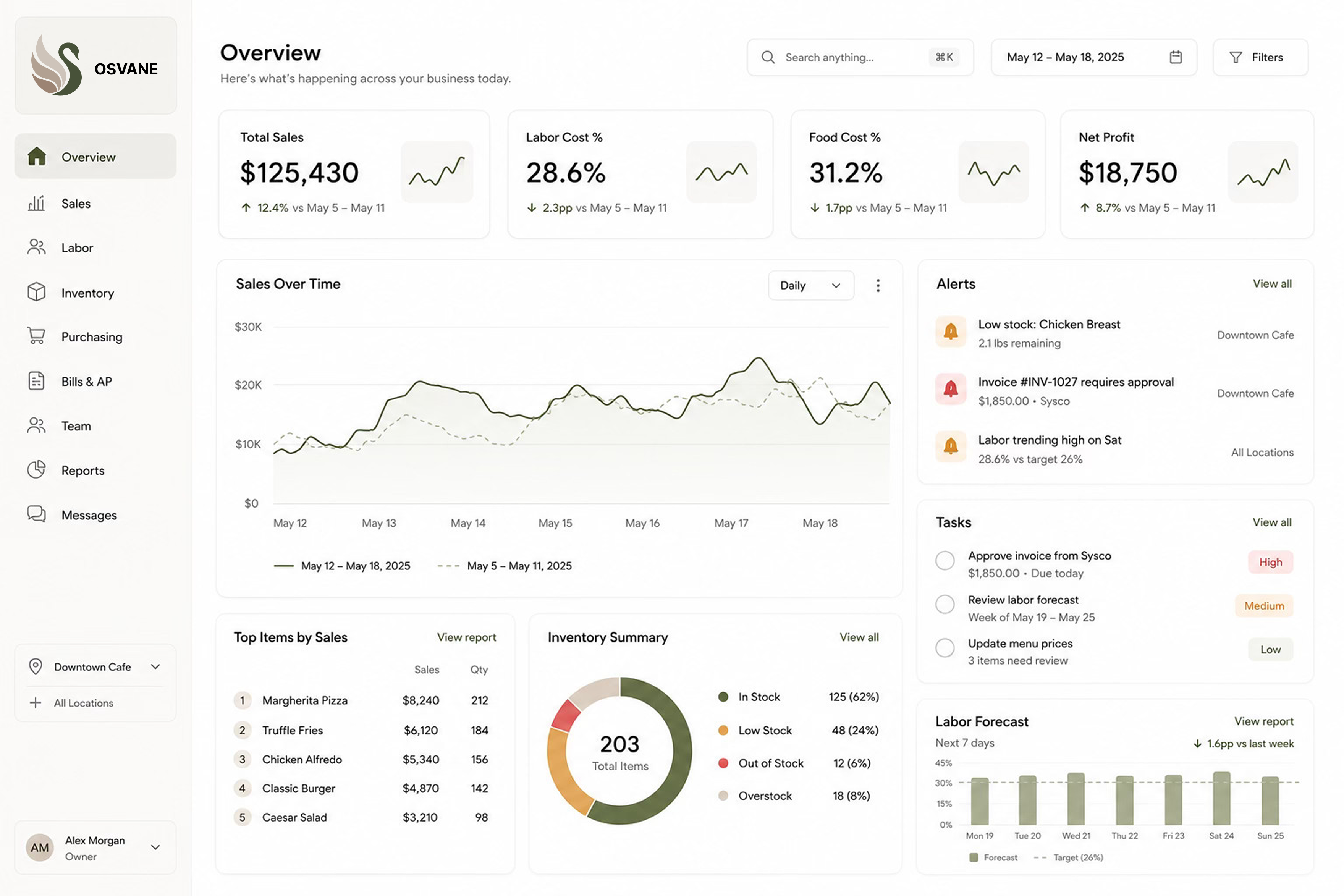
Task: Click the box icon for Inventory
Action: (x=37, y=292)
